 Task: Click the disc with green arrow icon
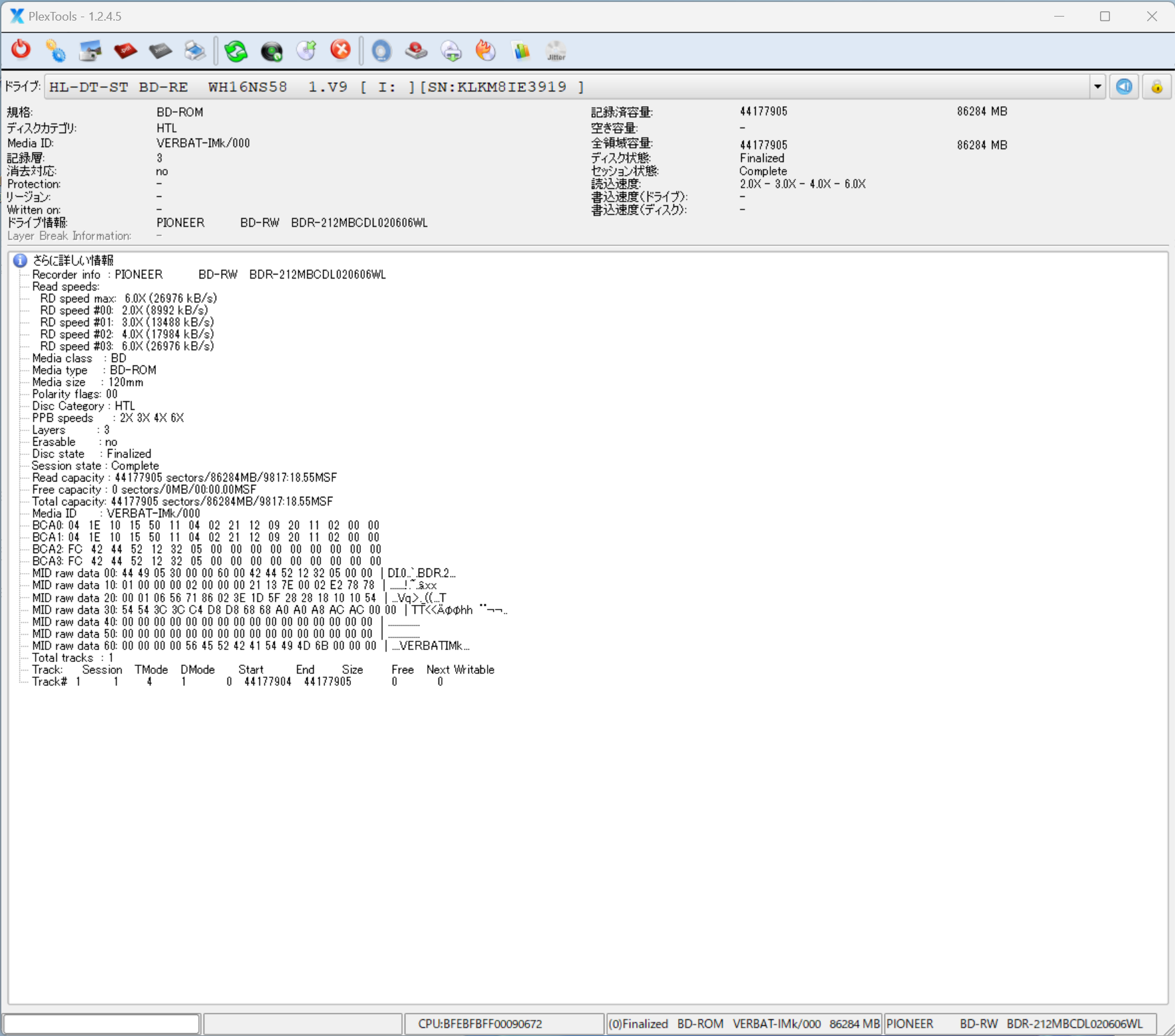pos(307,50)
